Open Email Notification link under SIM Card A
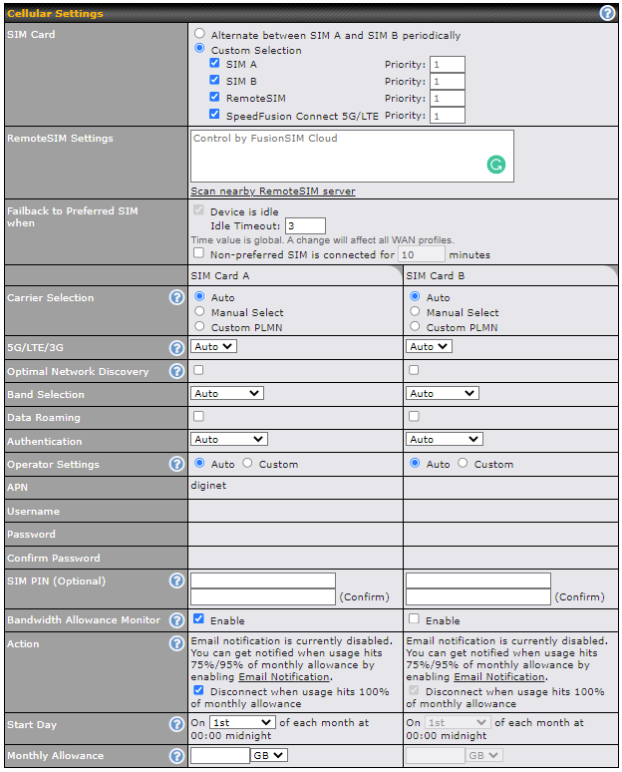 [284, 677]
